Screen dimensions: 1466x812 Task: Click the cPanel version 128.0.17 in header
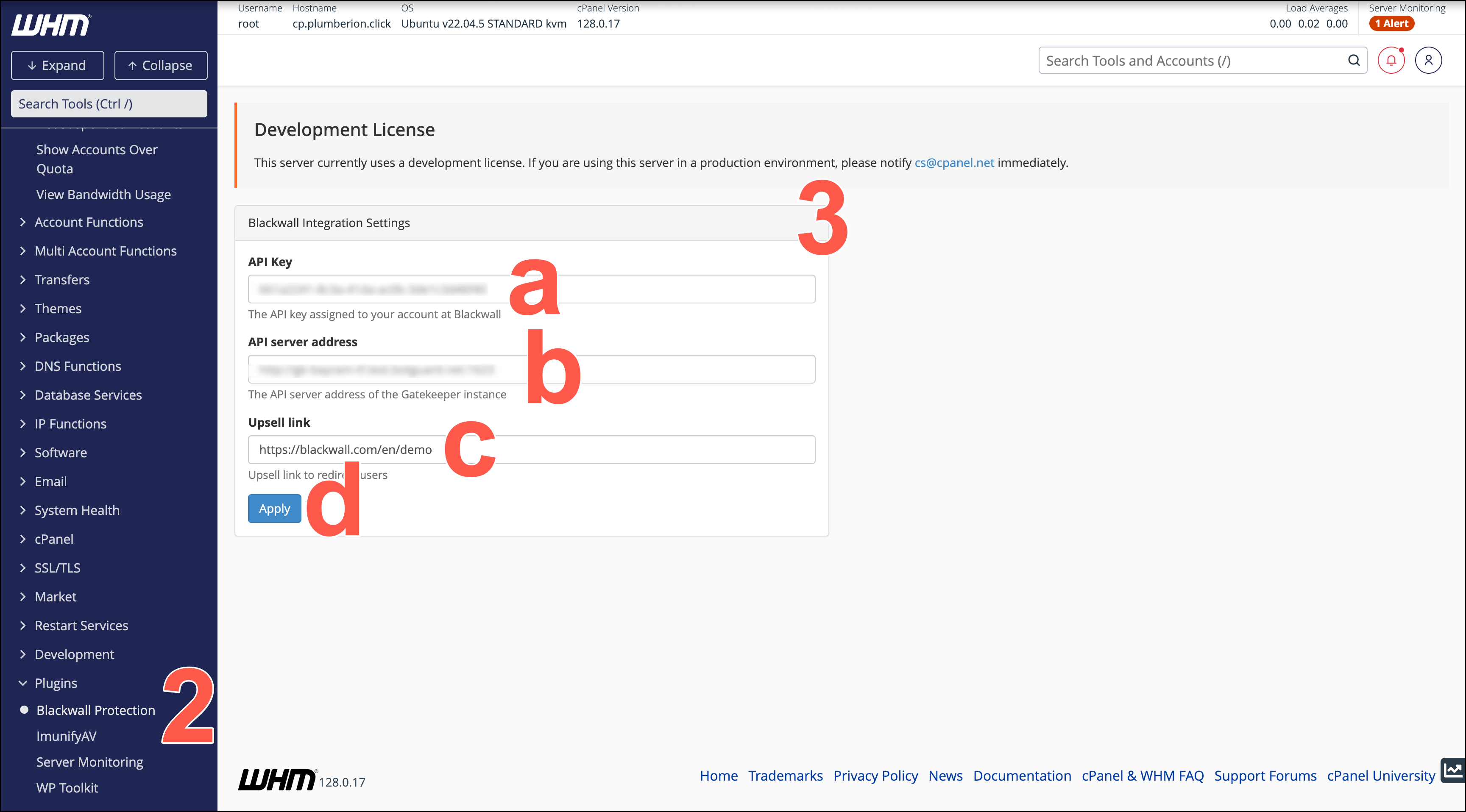tap(598, 23)
